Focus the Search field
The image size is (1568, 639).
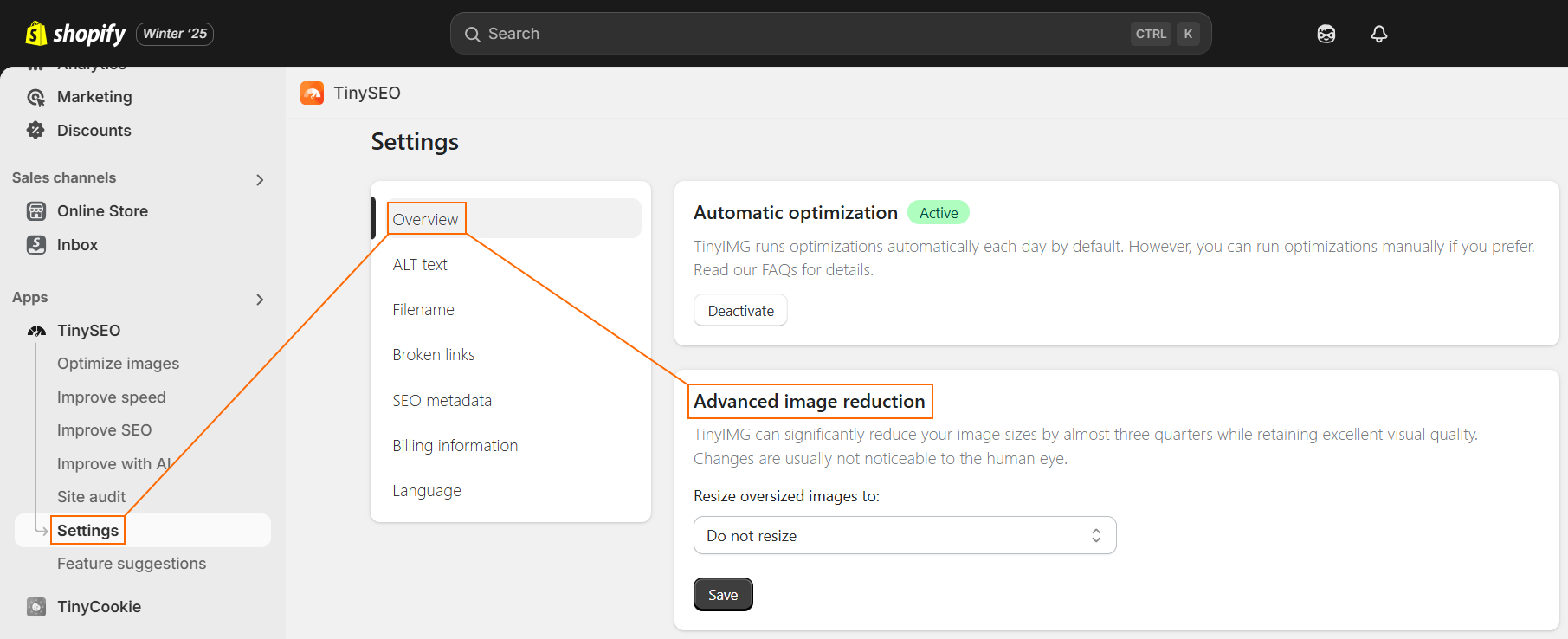tap(830, 34)
